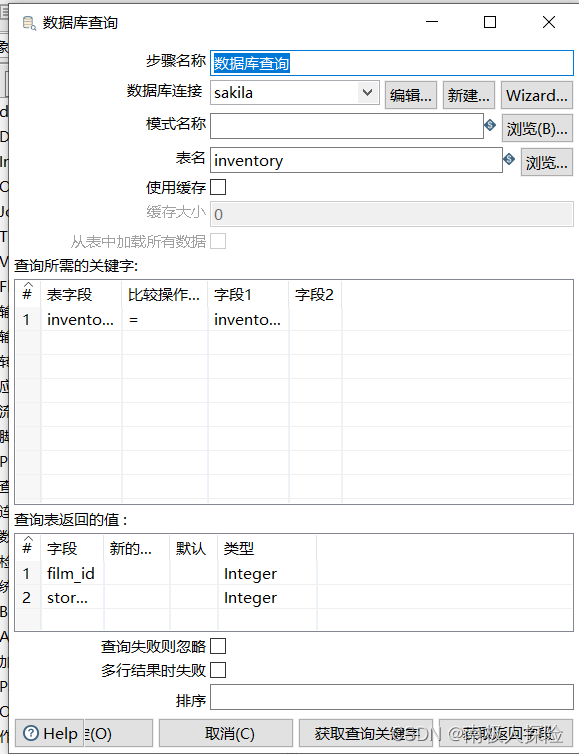
Task: Toggle the 使用缓存 checkbox
Action: (x=218, y=187)
